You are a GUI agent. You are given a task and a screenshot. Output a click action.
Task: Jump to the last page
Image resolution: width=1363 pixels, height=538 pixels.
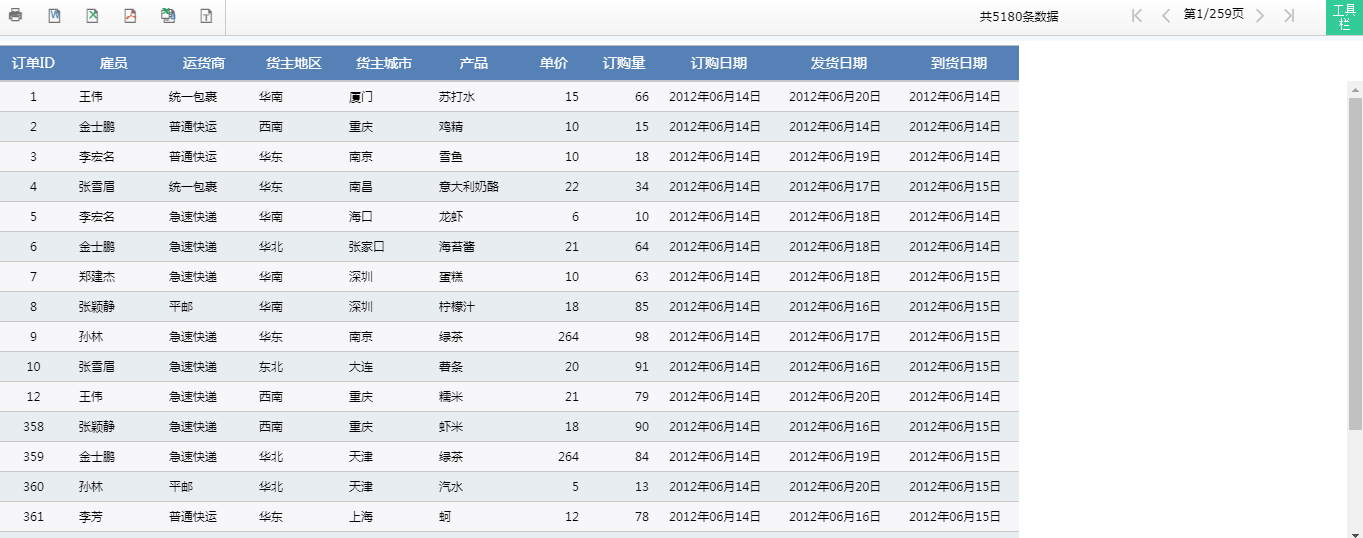point(1289,15)
